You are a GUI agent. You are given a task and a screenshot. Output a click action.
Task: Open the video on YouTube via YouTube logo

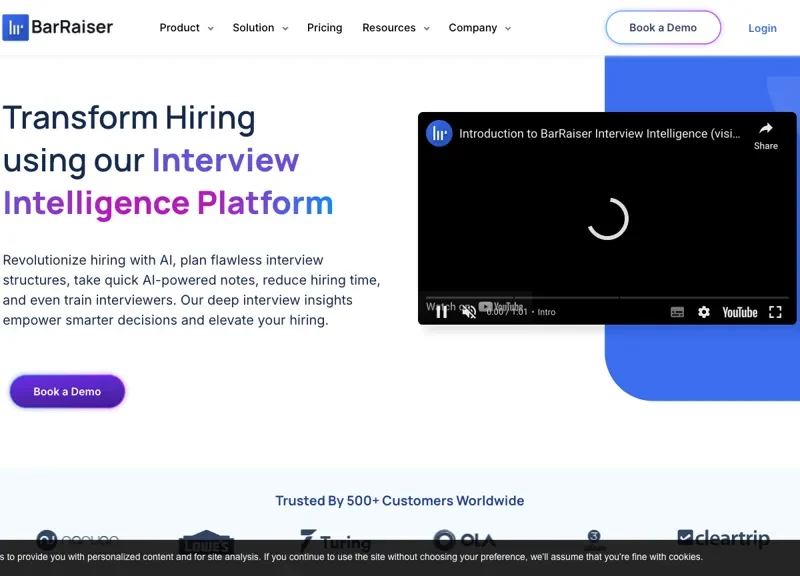(x=740, y=312)
